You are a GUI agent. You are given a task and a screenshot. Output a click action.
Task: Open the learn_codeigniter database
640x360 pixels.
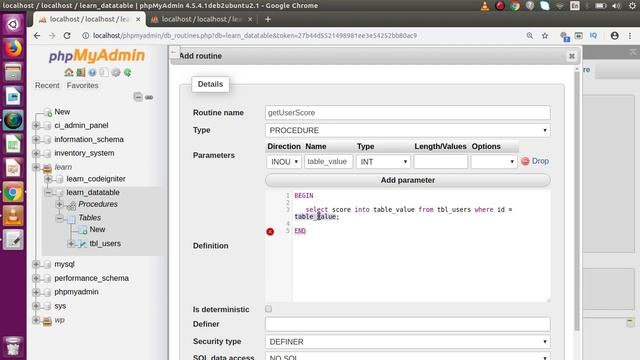96,179
